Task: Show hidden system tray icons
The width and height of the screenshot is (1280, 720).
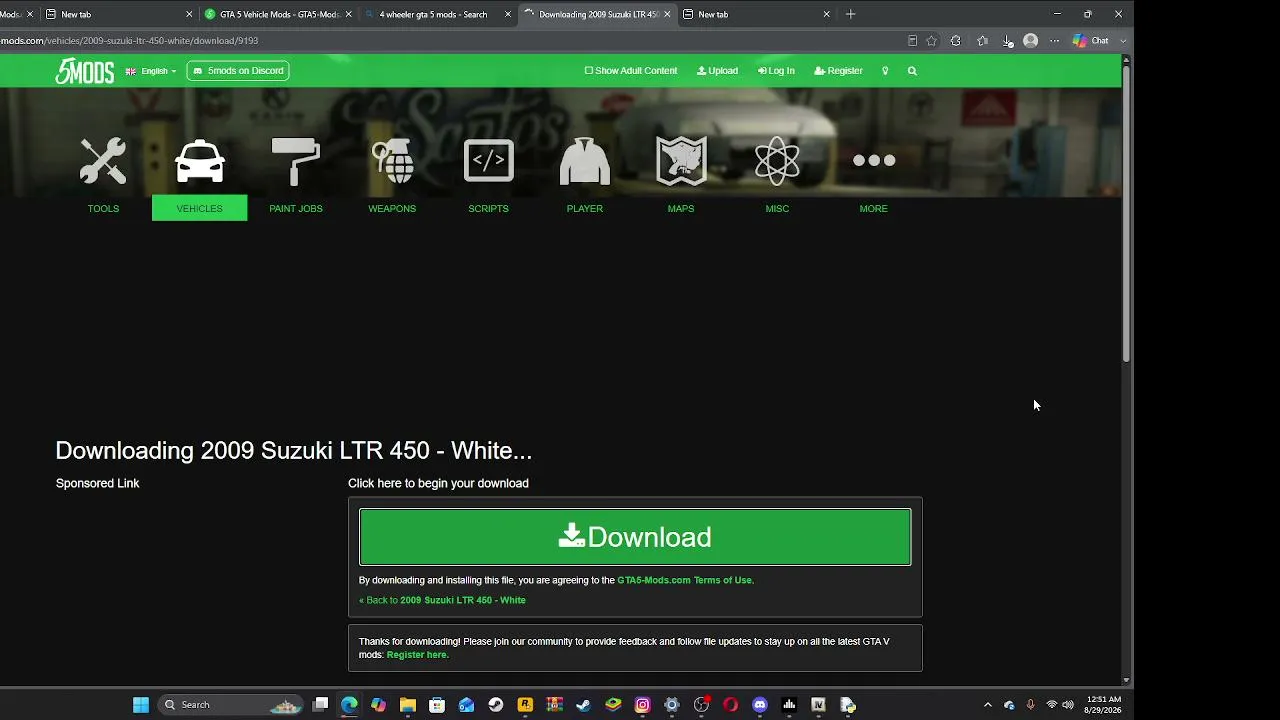Action: [x=988, y=705]
